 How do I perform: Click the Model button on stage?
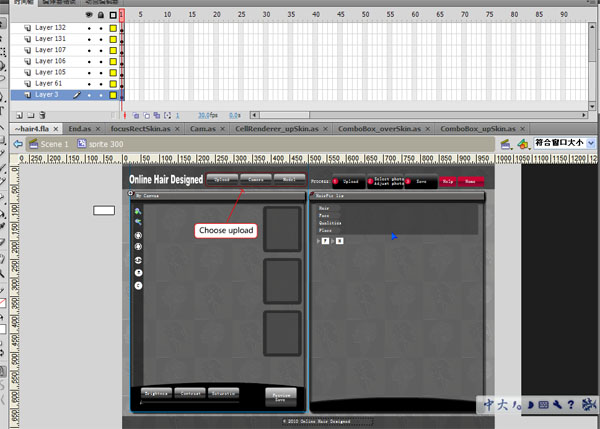pos(289,179)
